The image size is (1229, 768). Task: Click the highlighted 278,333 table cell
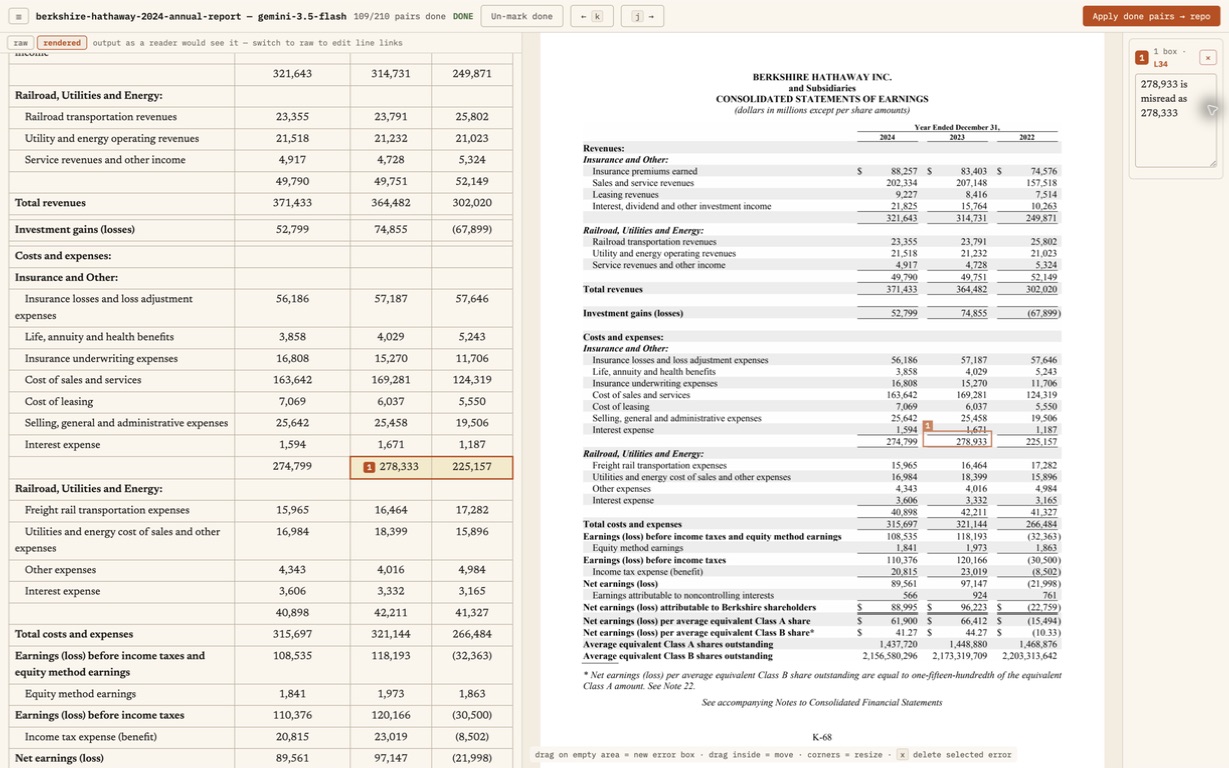391,467
